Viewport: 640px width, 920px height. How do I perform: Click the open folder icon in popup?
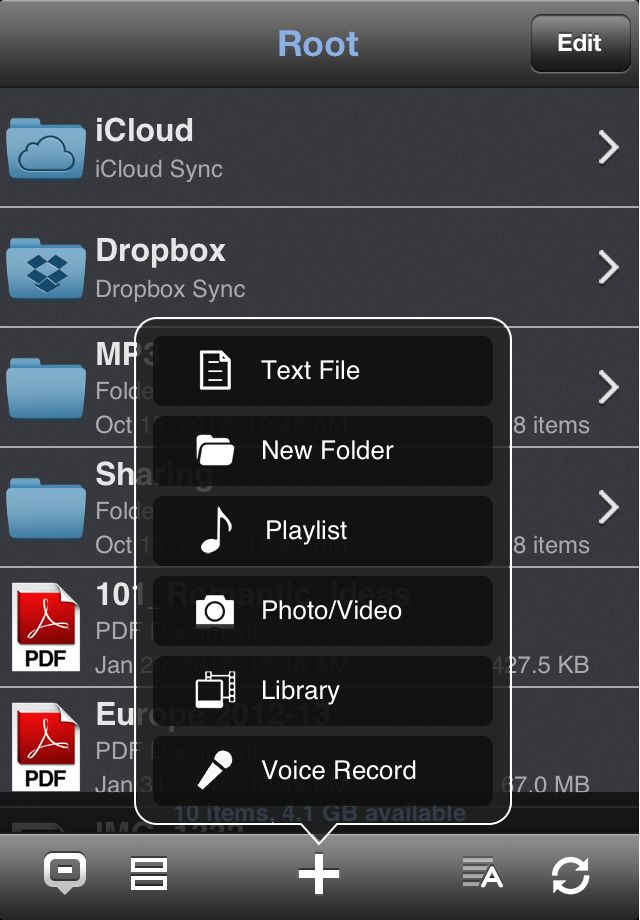tap(215, 451)
